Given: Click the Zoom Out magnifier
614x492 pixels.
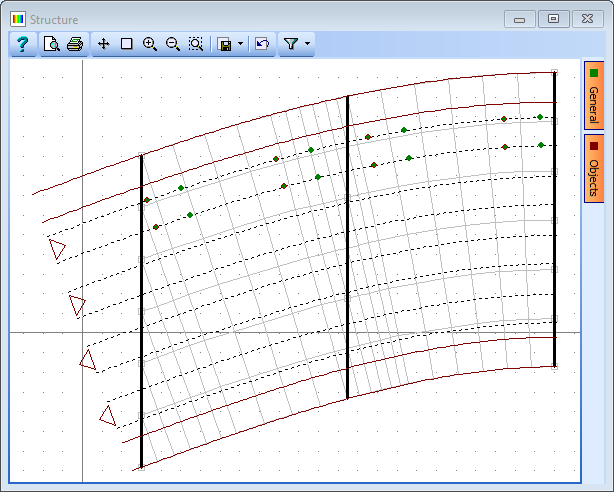Looking at the screenshot, I should pyautogui.click(x=173, y=44).
